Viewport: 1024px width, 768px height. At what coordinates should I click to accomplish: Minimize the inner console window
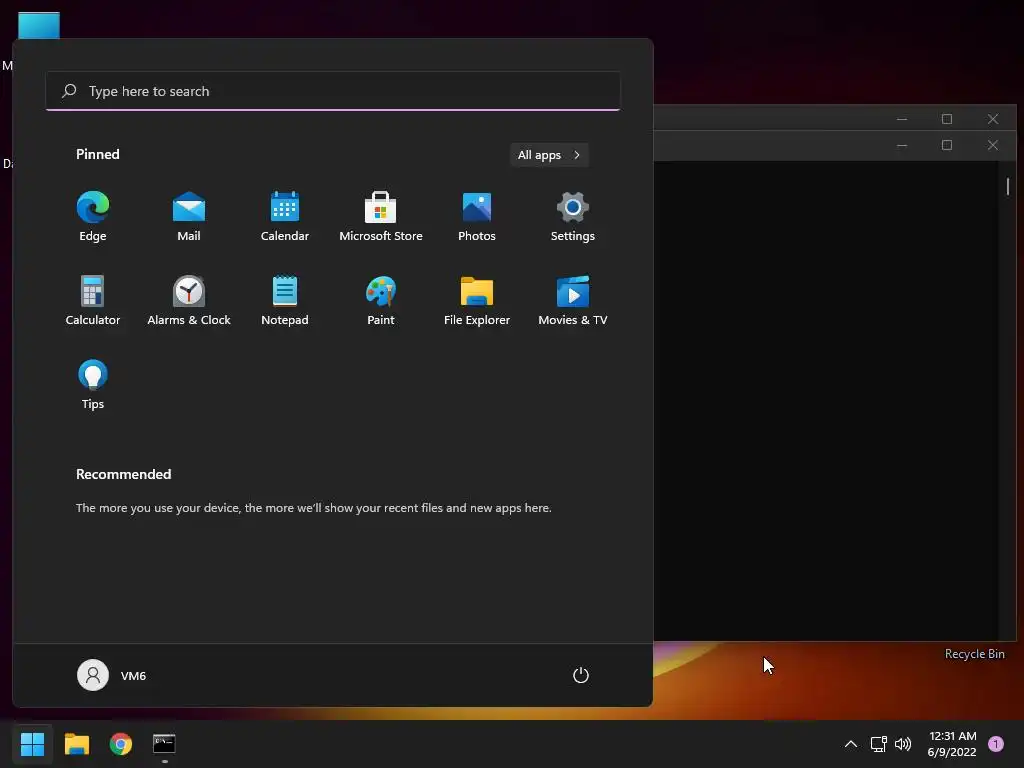coord(902,145)
